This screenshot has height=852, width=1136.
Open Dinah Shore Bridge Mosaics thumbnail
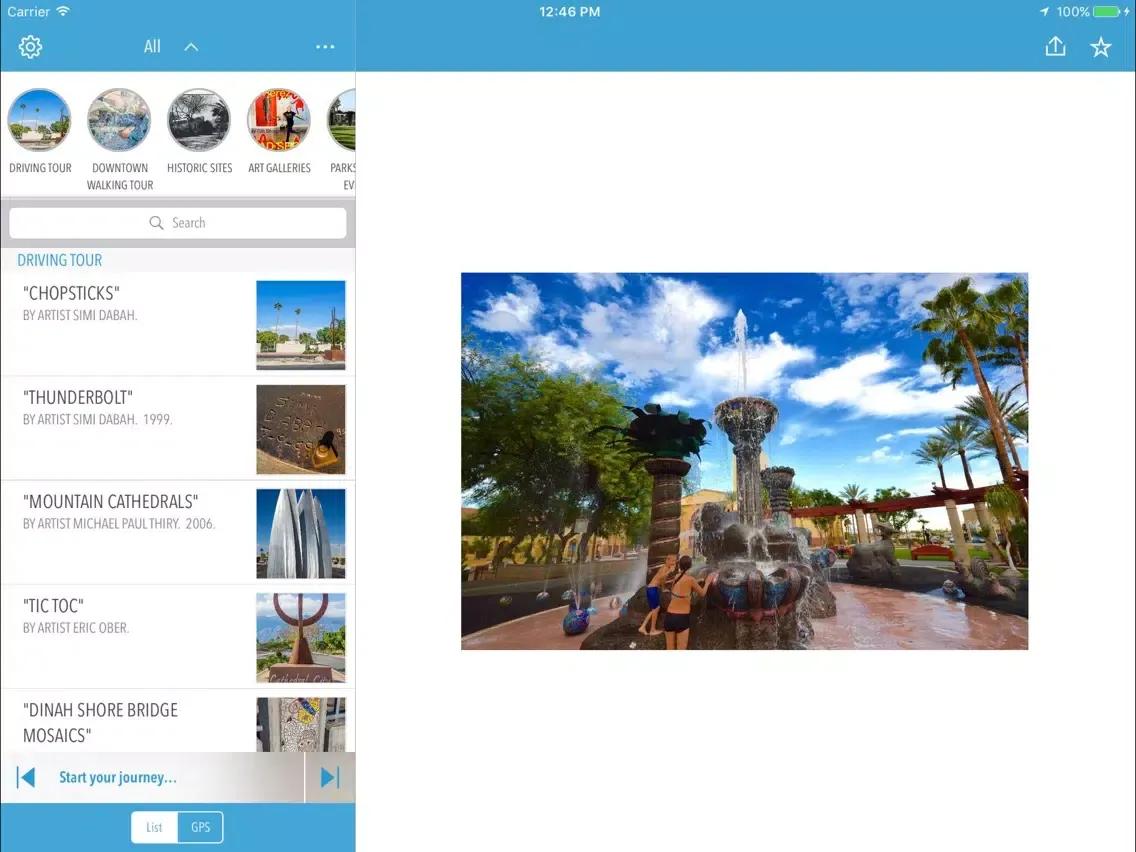[301, 724]
